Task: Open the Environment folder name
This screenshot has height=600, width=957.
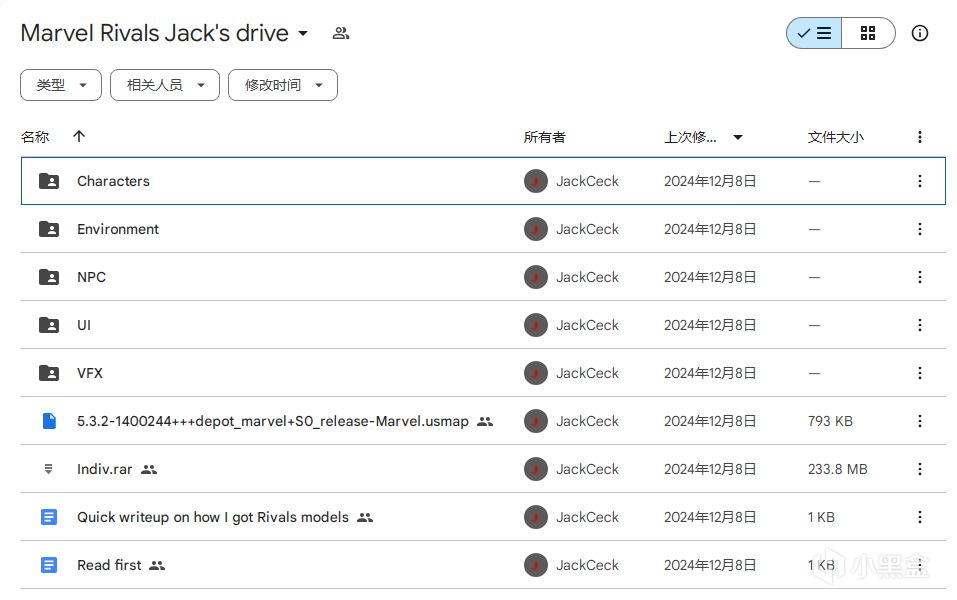Action: pyautogui.click(x=118, y=229)
